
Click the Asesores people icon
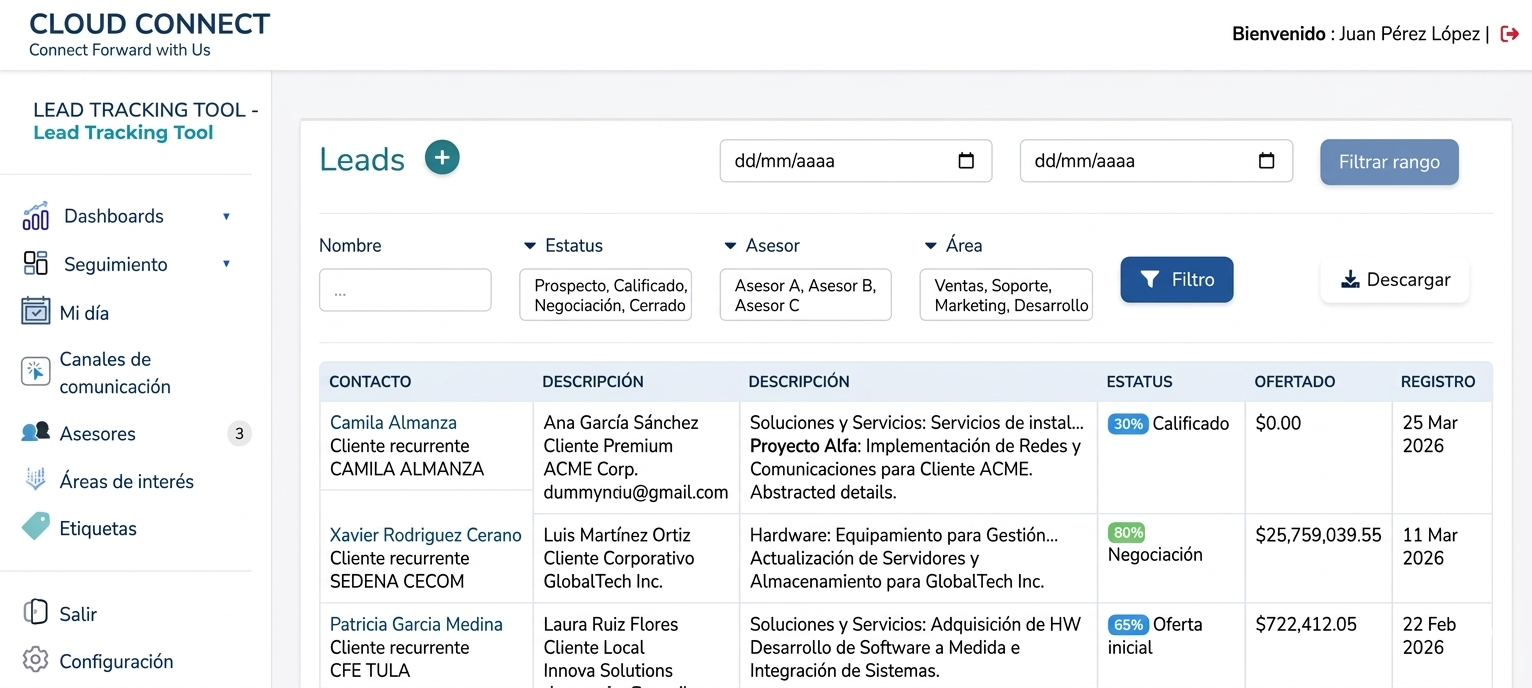click(x=35, y=432)
